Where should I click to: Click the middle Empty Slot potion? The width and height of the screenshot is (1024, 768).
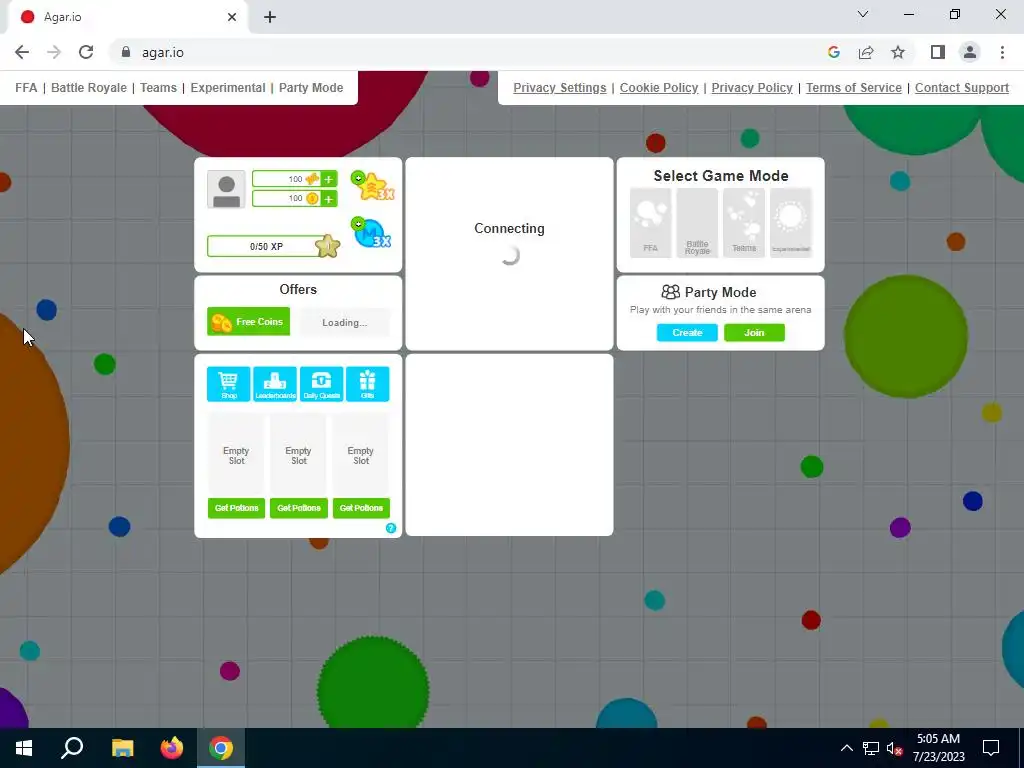(298, 455)
